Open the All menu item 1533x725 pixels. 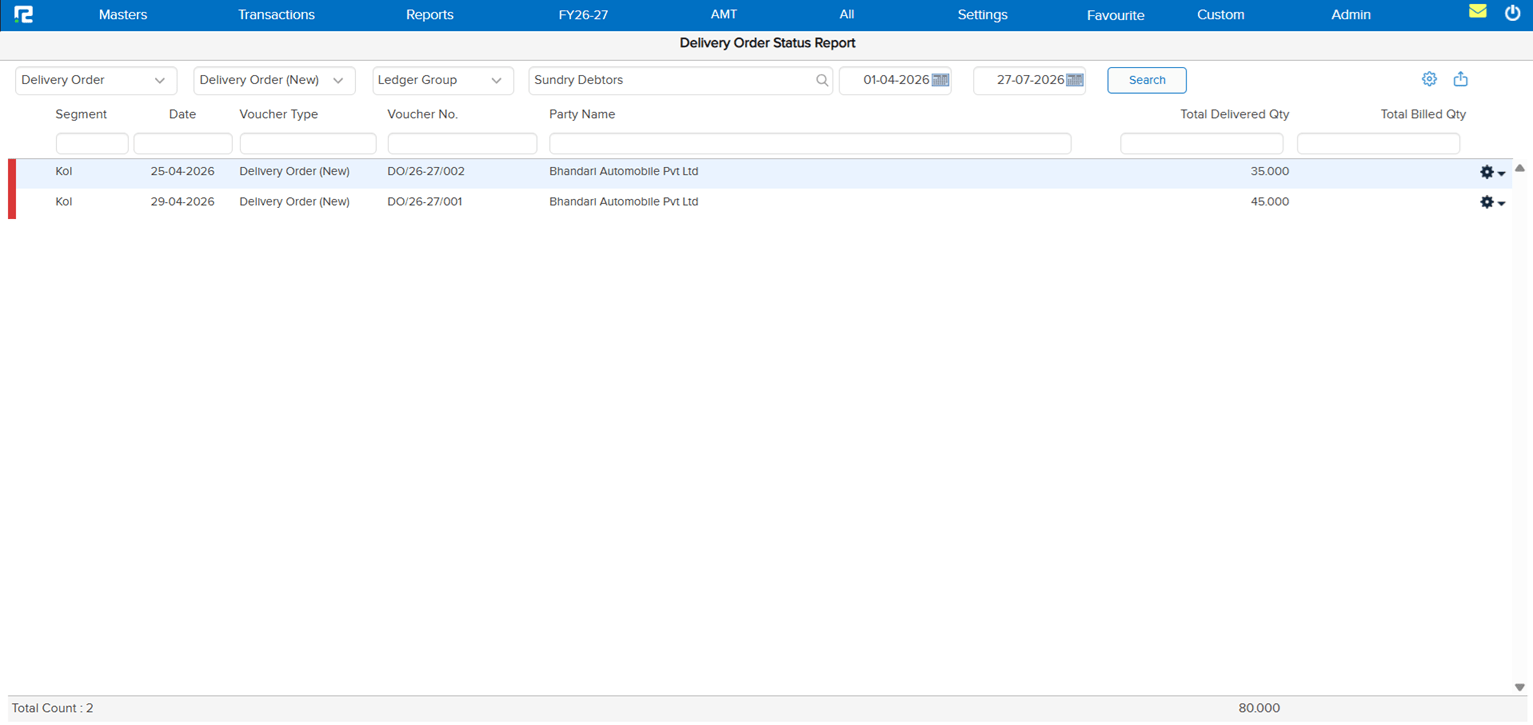pos(847,15)
